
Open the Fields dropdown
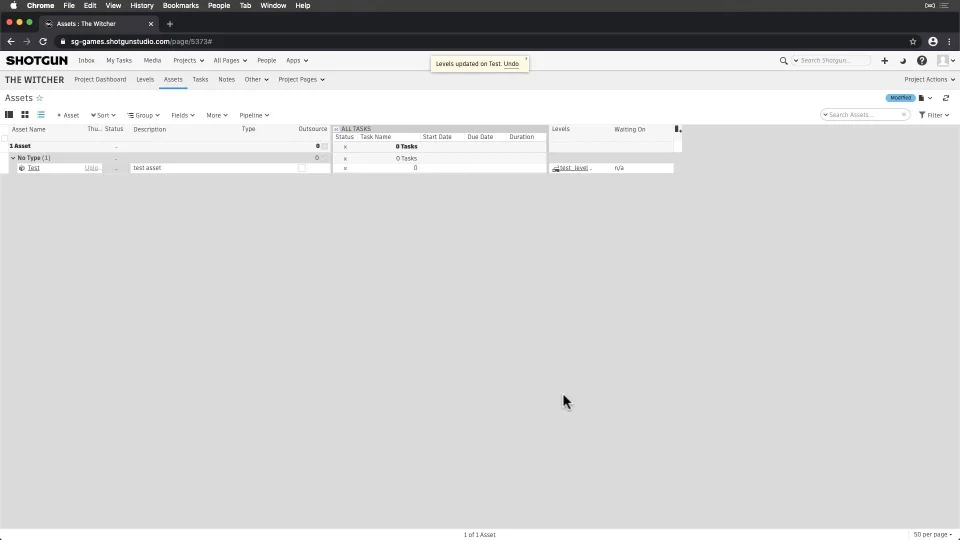pos(182,115)
